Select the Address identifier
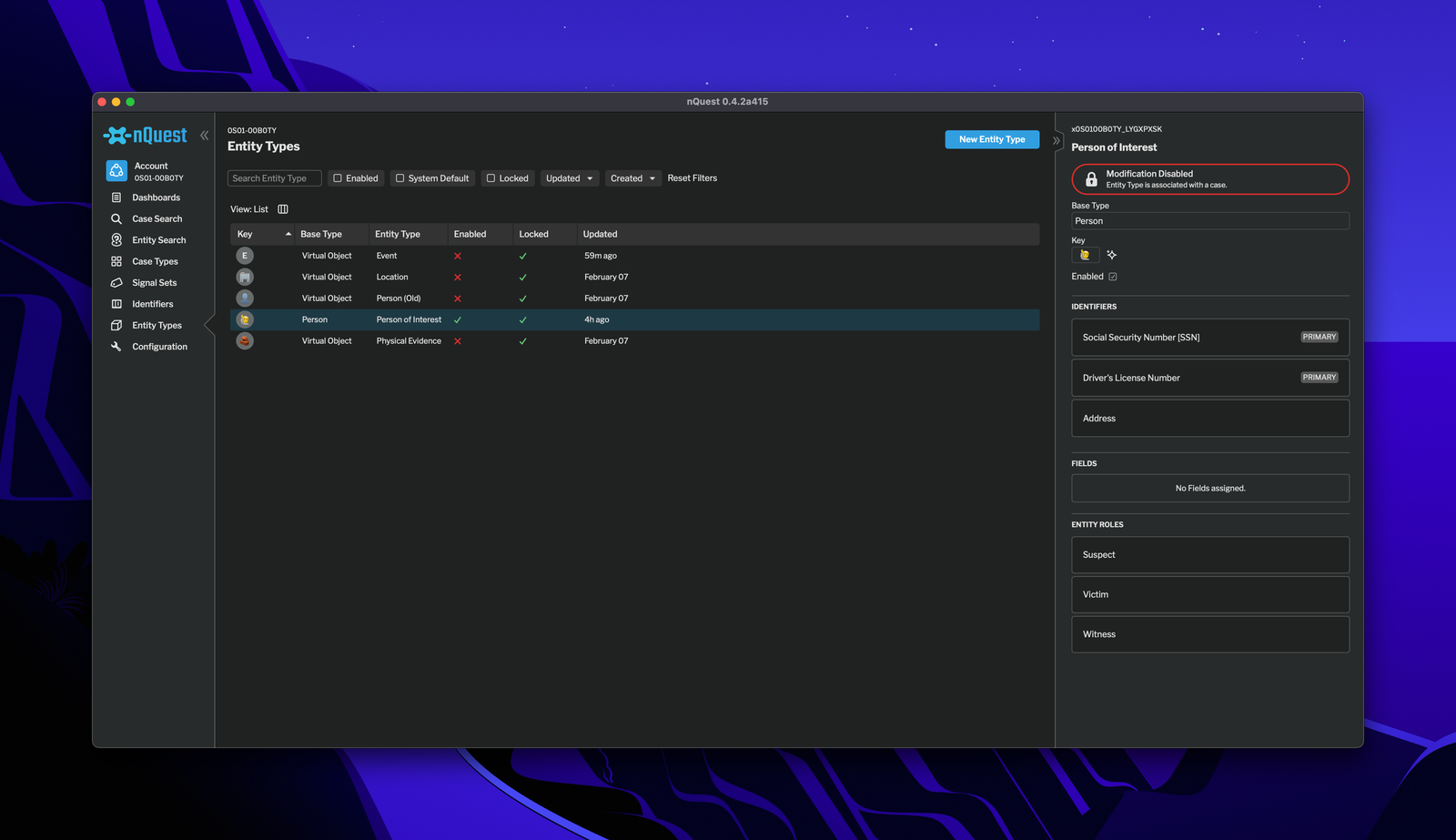 (1210, 419)
